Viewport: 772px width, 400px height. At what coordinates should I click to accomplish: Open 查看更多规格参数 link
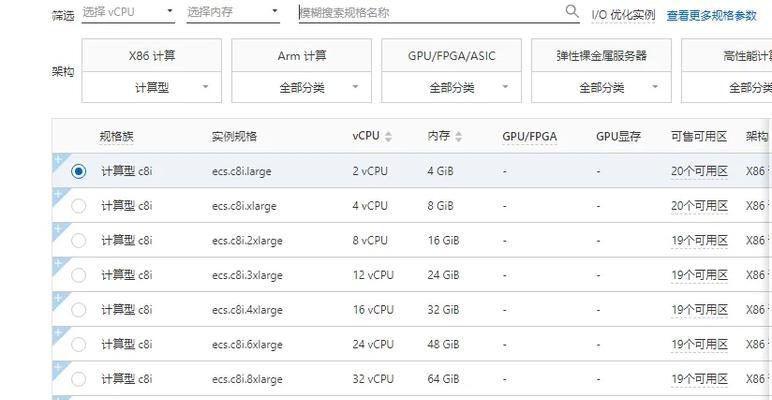click(x=711, y=15)
